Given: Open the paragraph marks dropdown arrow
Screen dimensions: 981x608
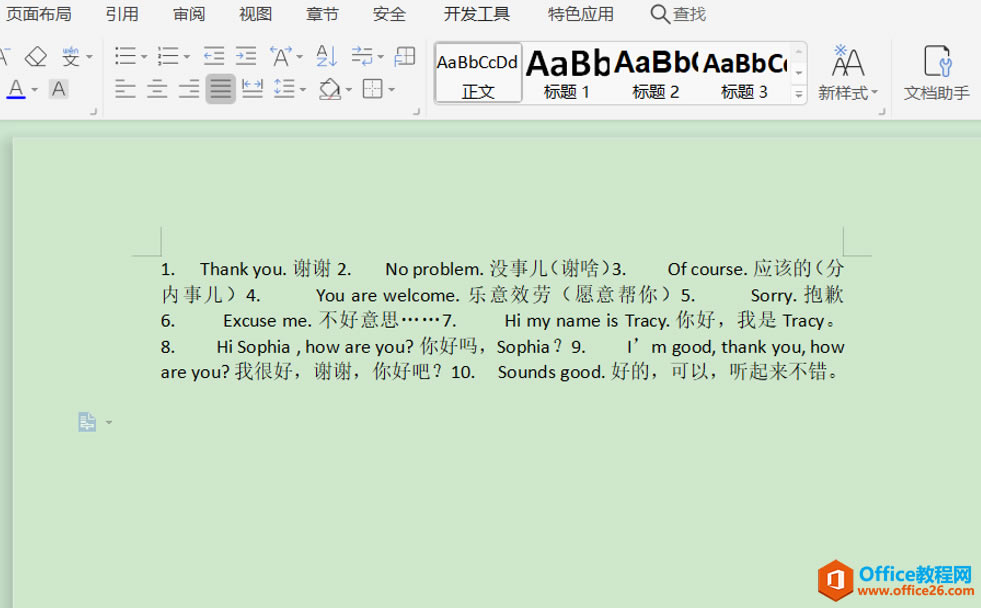Looking at the screenshot, I should click(380, 57).
